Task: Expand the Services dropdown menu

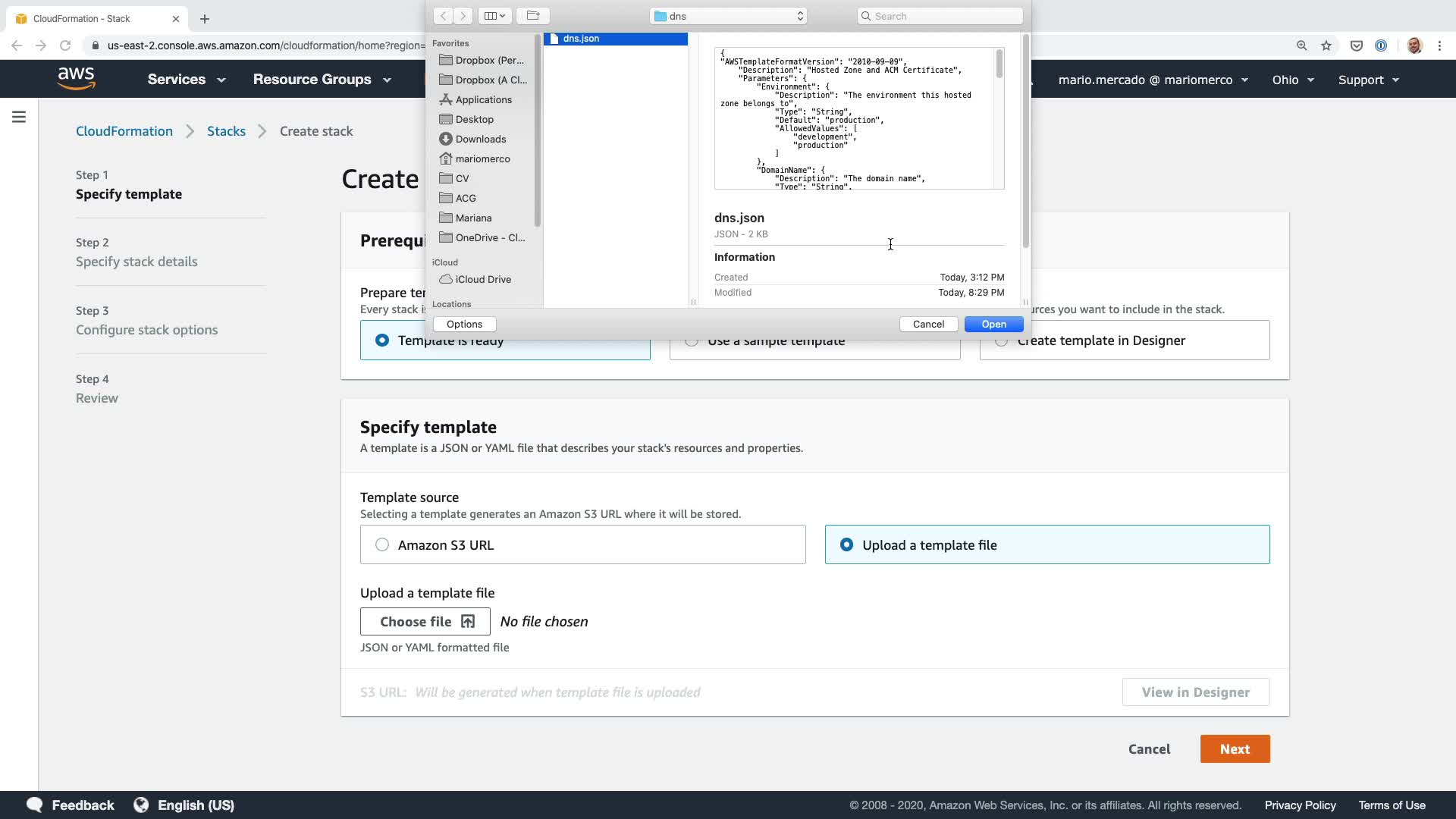Action: click(187, 80)
